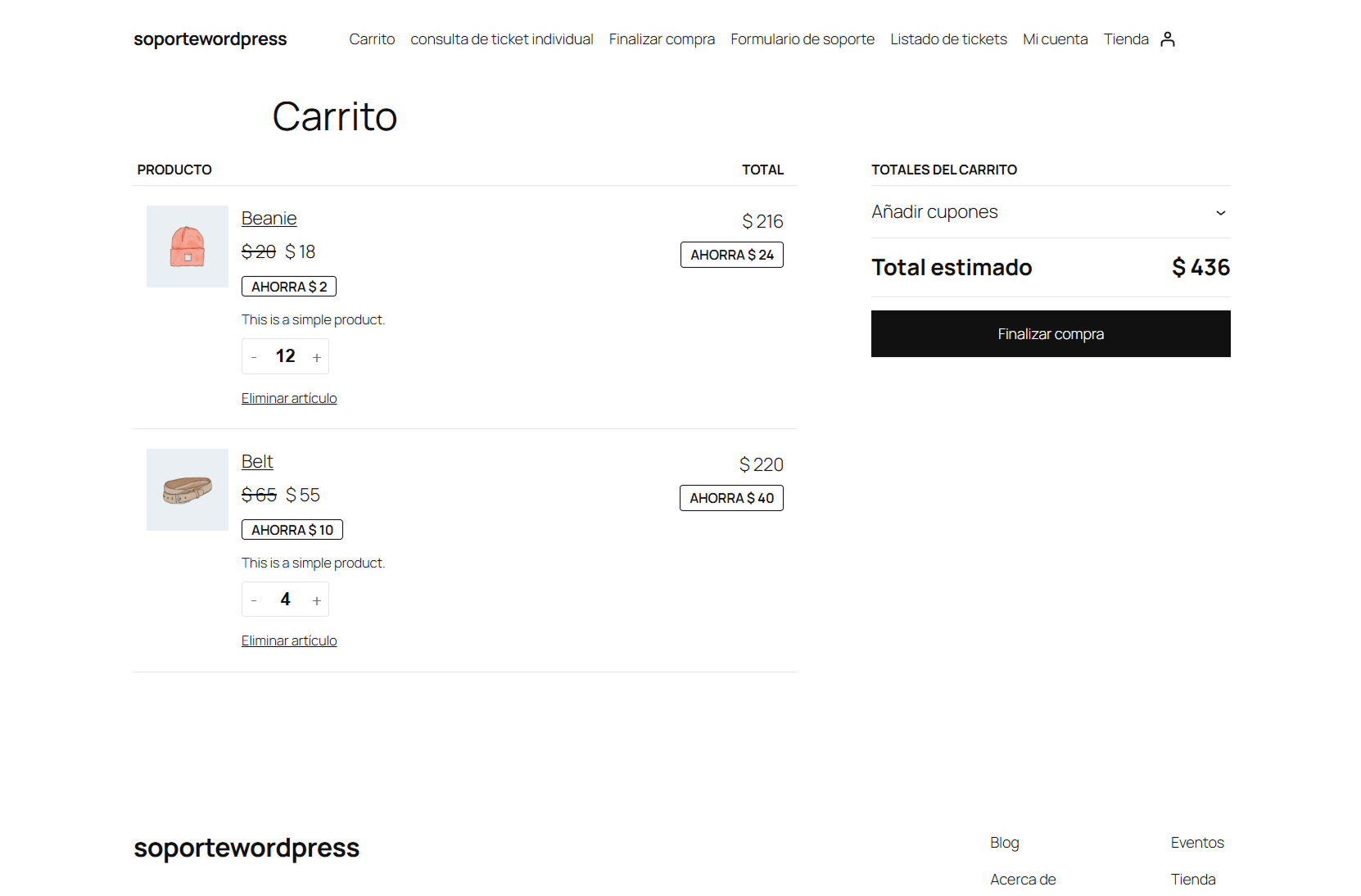Increase Beanie quantity with plus button
This screenshot has height=896, width=1361.
317,357
